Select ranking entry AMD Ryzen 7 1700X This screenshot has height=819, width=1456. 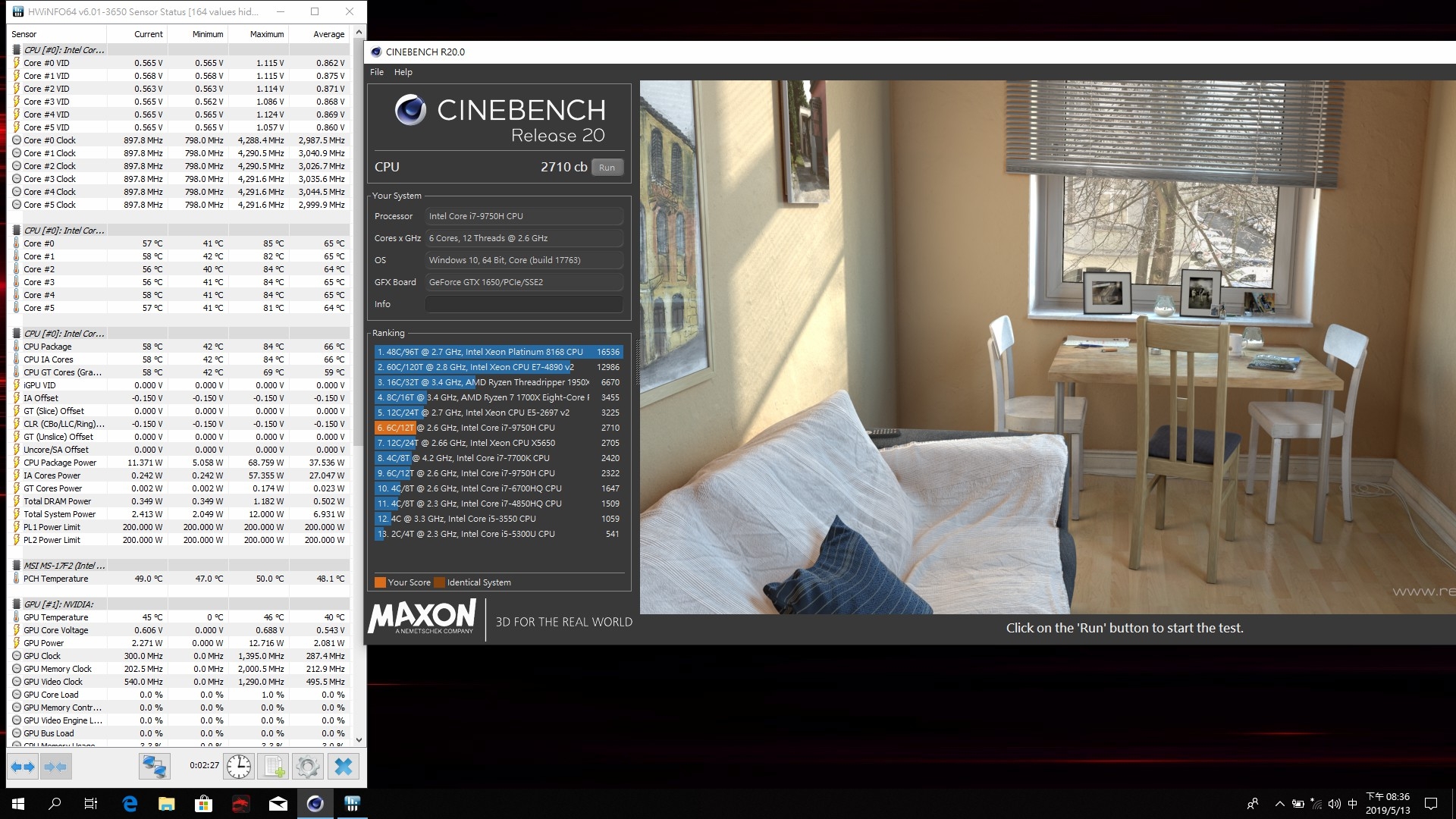498,397
